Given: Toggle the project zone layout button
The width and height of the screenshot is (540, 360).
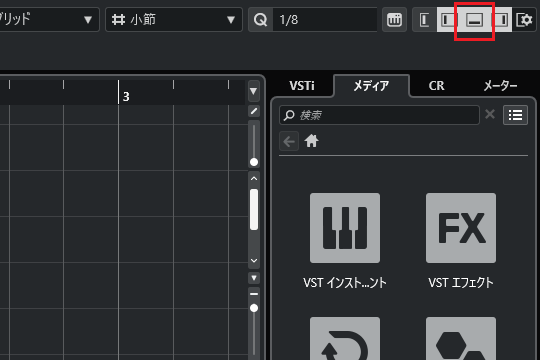Looking at the screenshot, I should [425, 20].
